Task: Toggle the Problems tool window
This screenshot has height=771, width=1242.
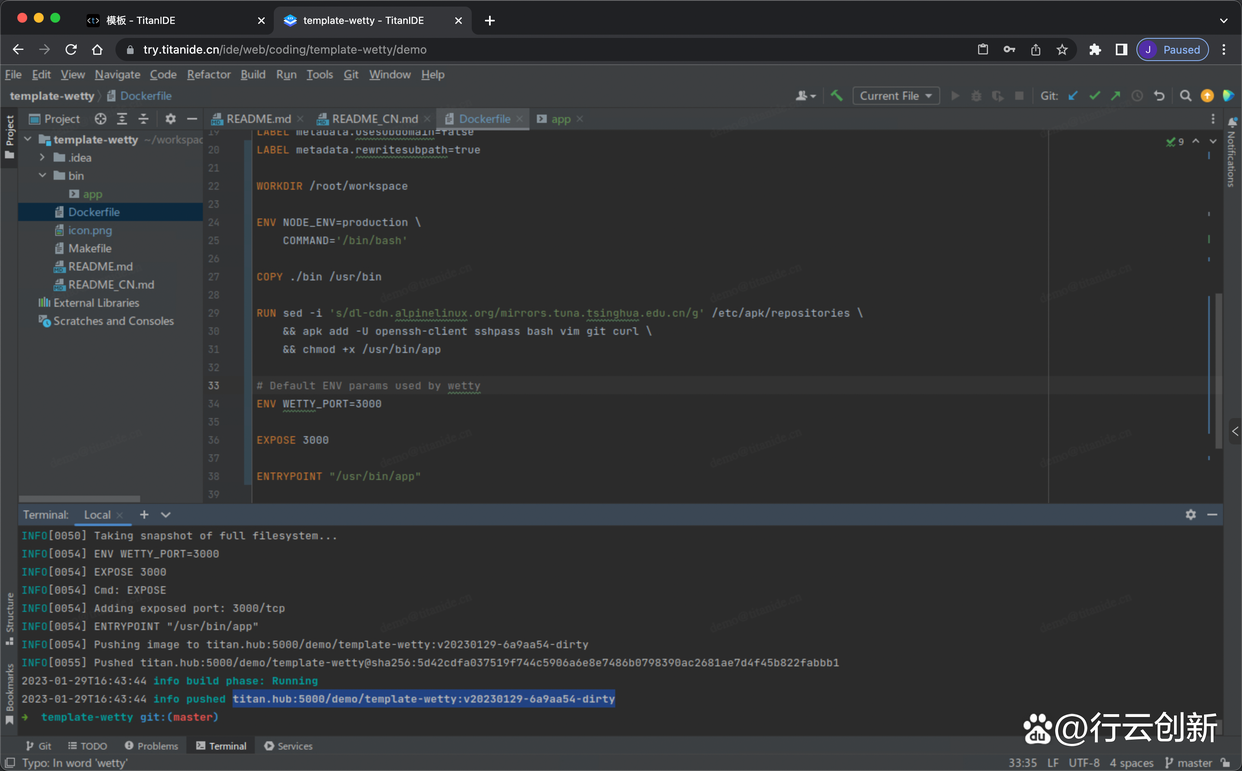Action: point(151,746)
